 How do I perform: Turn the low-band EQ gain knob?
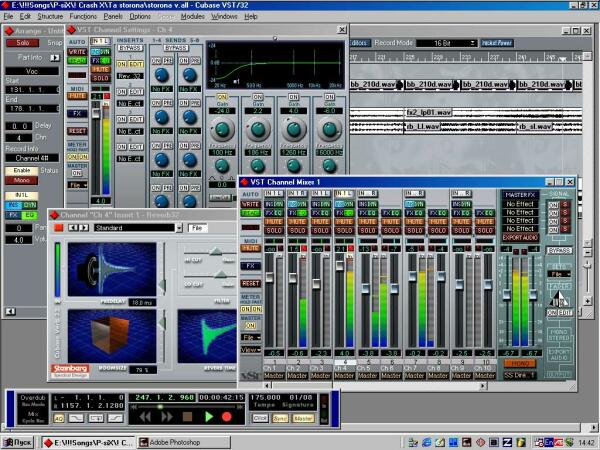(x=222, y=129)
